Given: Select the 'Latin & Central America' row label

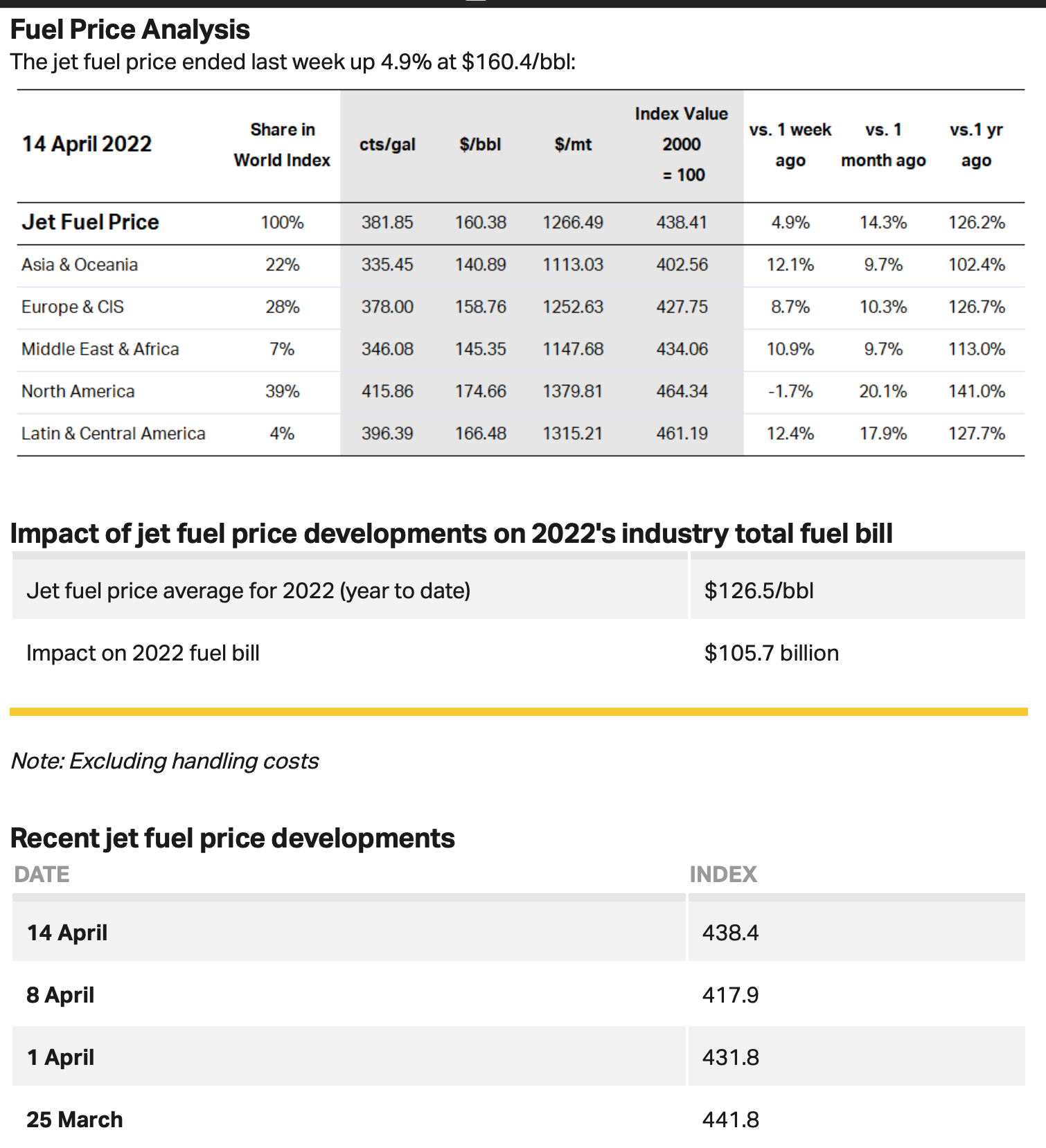Looking at the screenshot, I should [114, 433].
